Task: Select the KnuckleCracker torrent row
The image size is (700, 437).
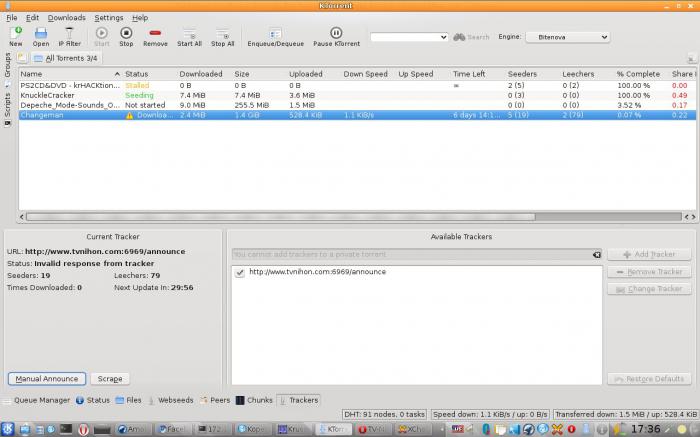Action: 357,95
